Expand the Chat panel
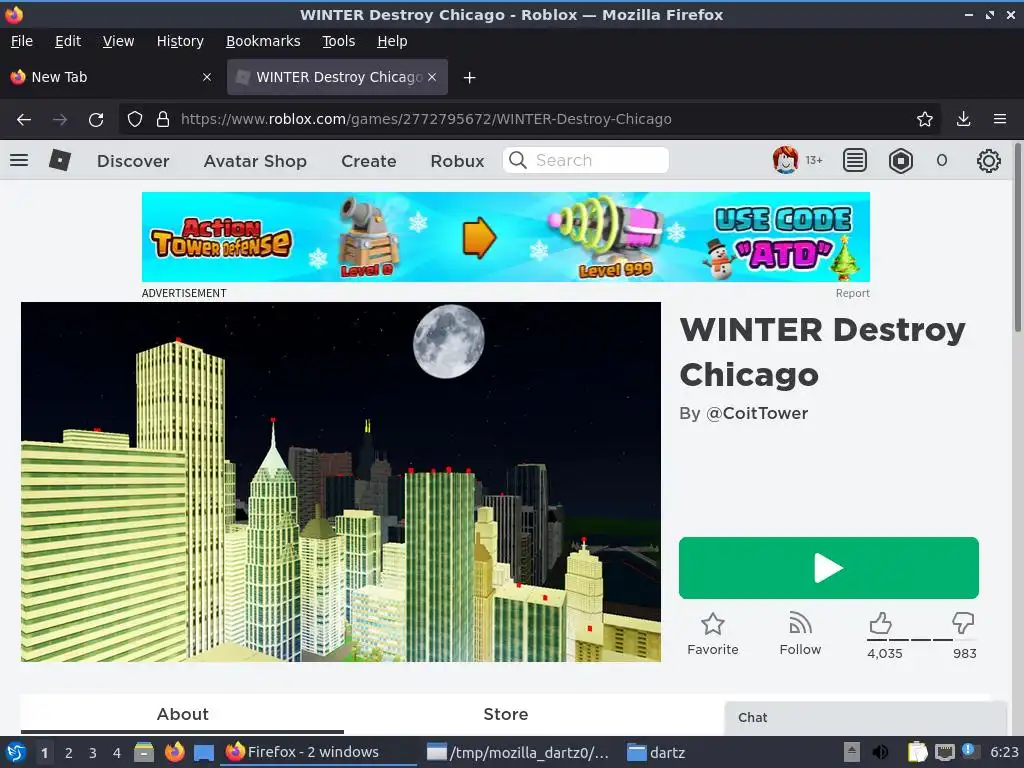The height and width of the screenshot is (768, 1024). point(865,718)
